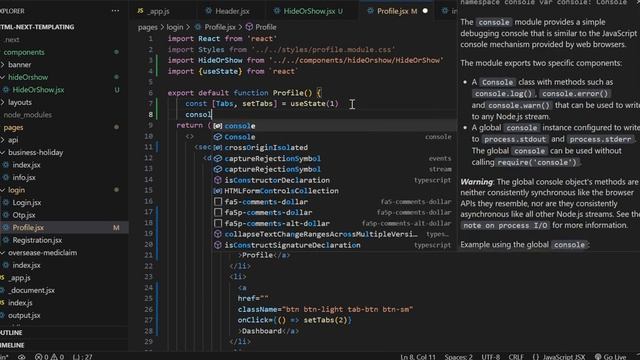Select captureRejectionSymbol from events
640x360 pixels.
(x=334, y=159)
